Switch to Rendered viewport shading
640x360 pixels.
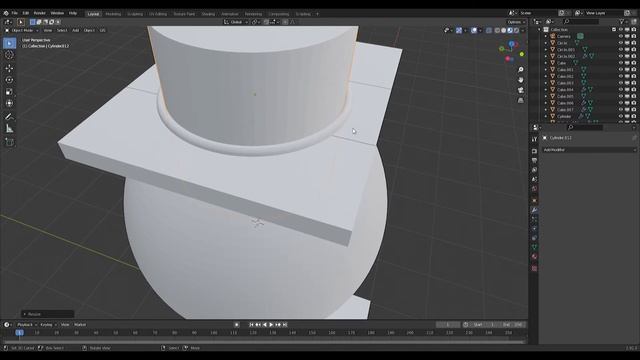pos(517,30)
